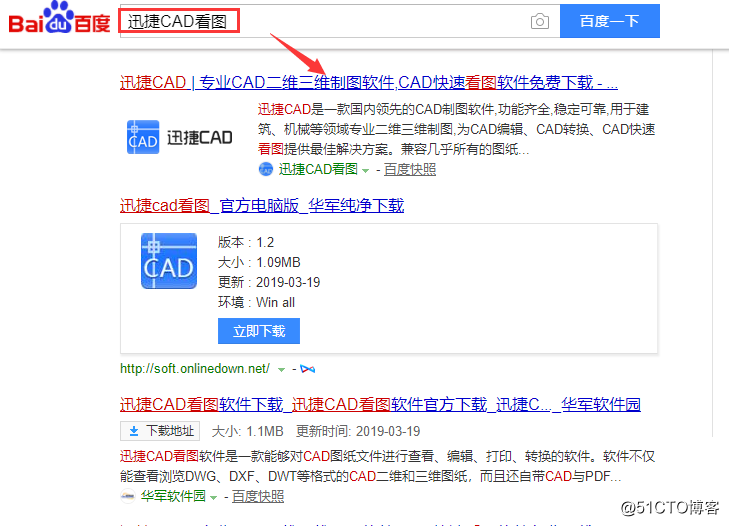Open first result 迅捷CAD 专业CAD二维三维制图软件 link
Viewport: 729px width, 526px height.
tap(369, 82)
